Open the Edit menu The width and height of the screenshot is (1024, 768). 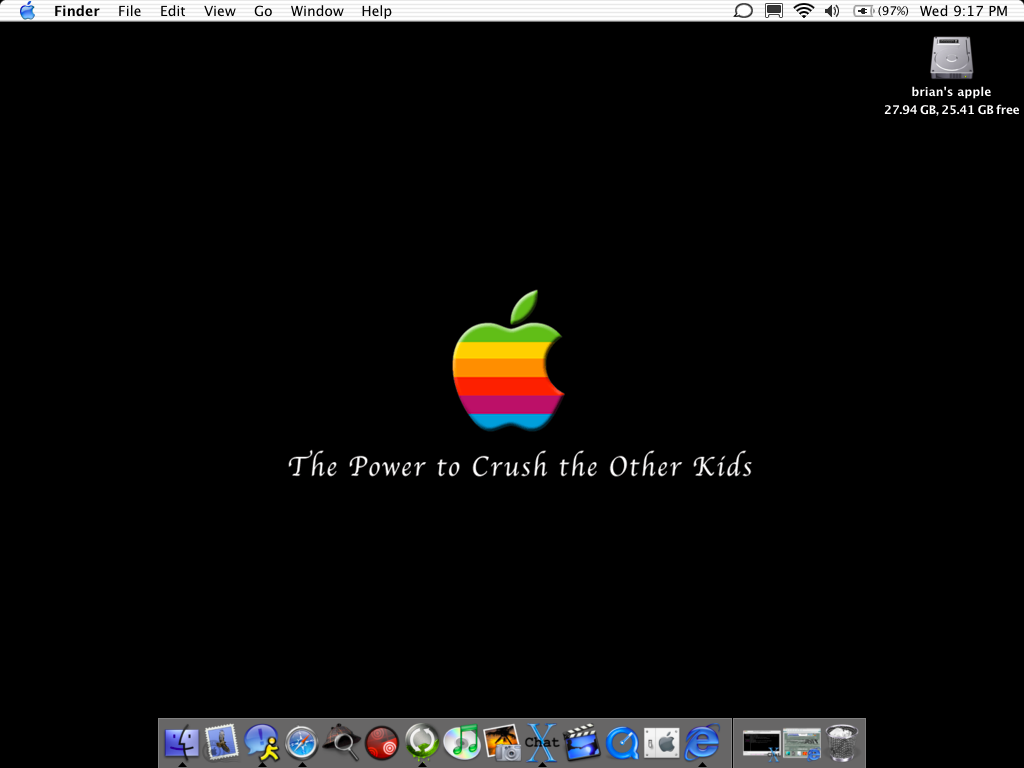click(x=172, y=11)
